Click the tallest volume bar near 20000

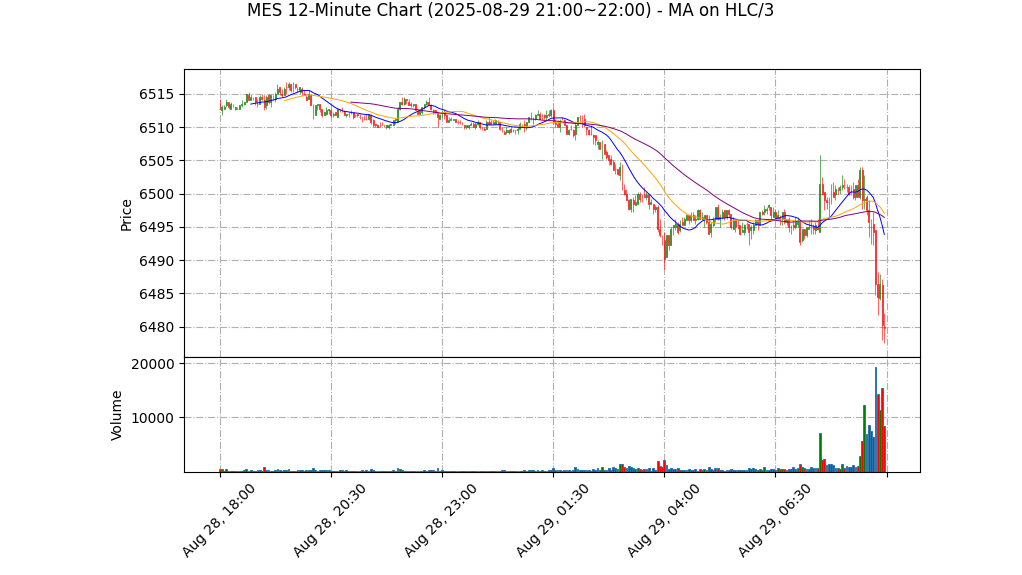coord(875,420)
